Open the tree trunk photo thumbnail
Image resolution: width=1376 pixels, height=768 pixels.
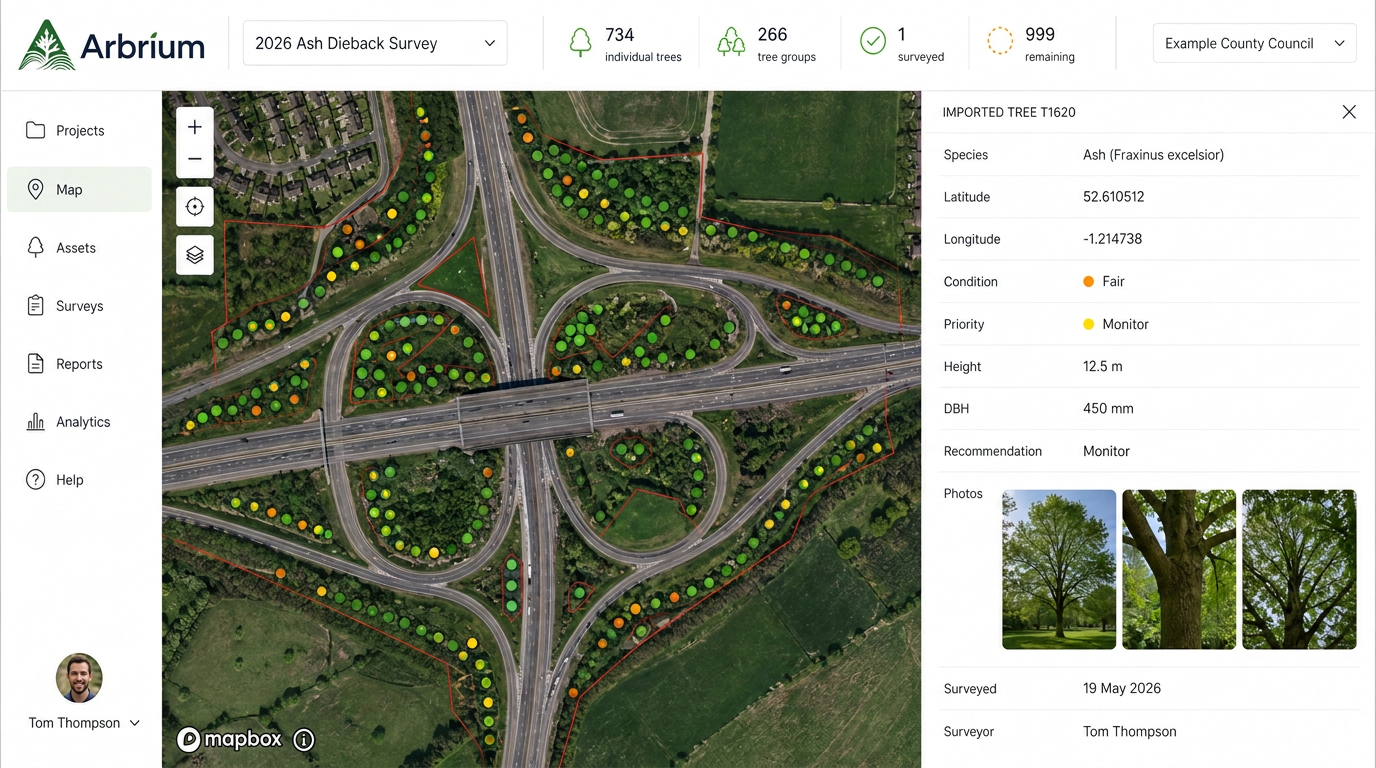point(1179,569)
